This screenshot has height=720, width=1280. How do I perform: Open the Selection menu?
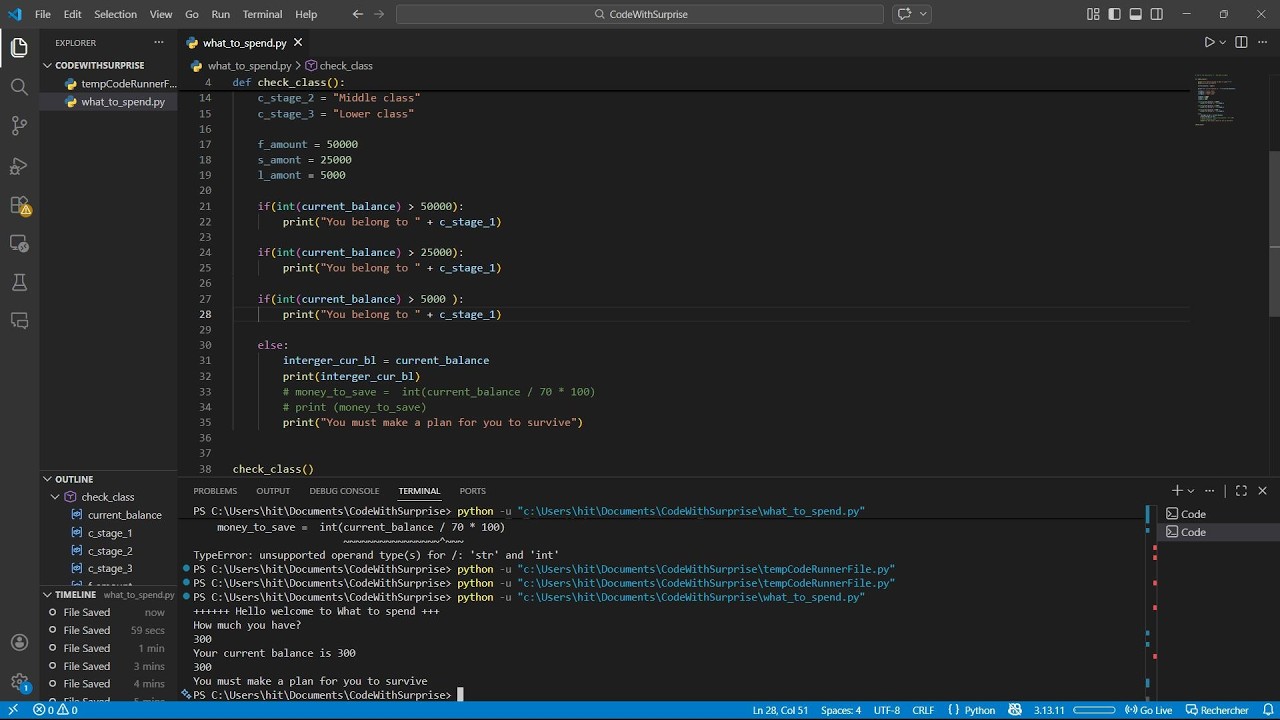pos(115,14)
